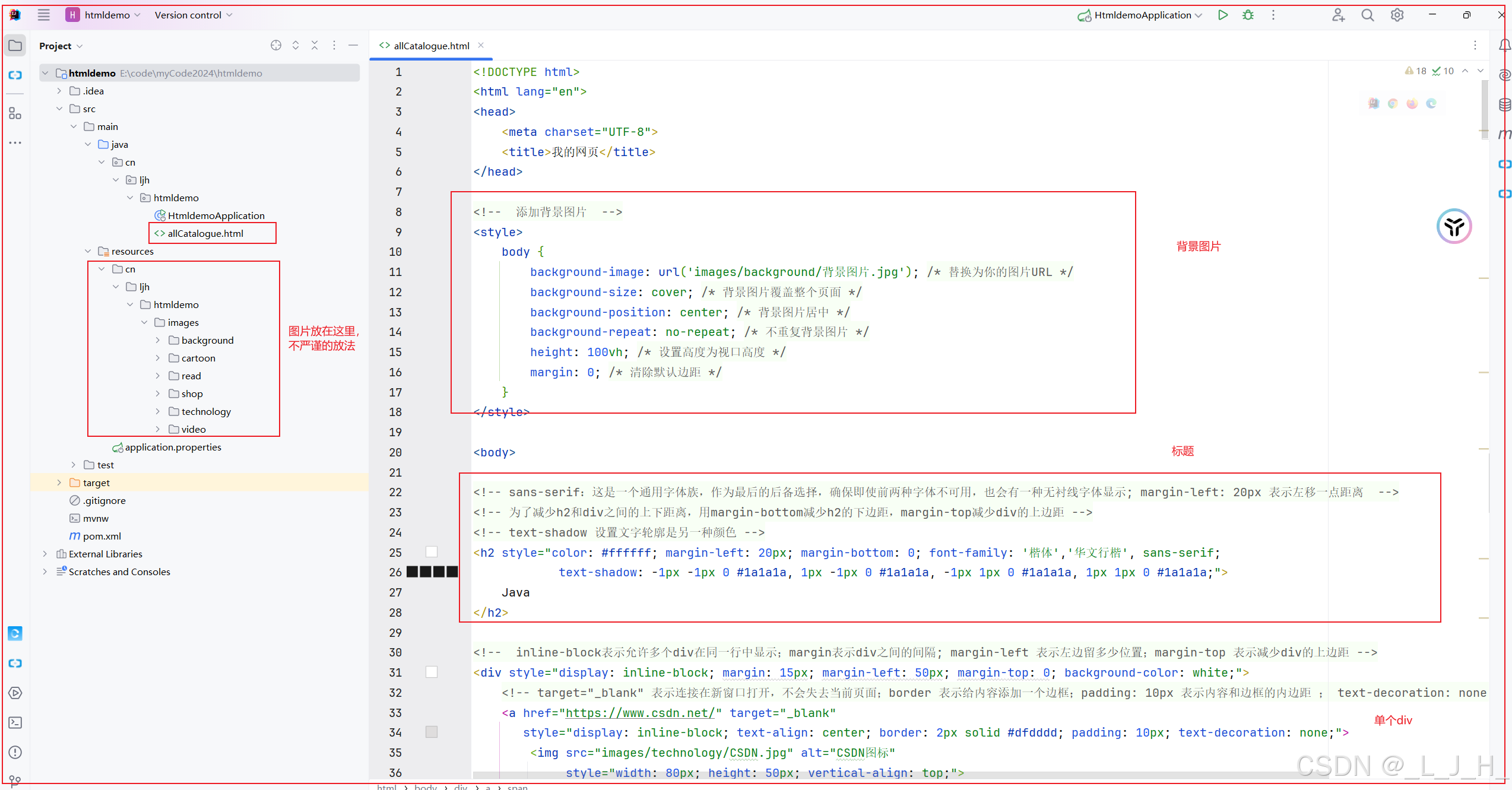Open Terminal tool window icon
Image resolution: width=1512 pixels, height=790 pixels.
tap(15, 722)
